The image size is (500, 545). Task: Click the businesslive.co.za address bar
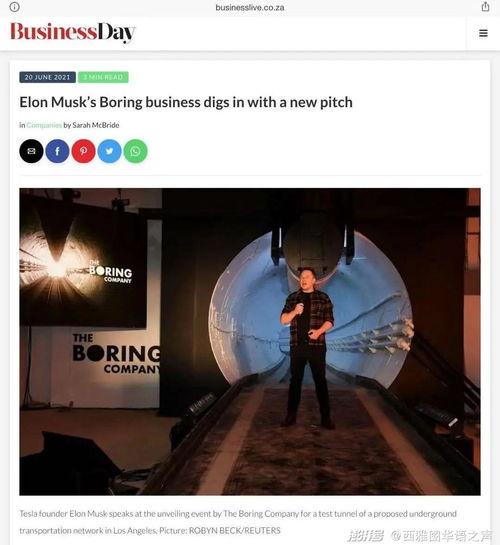point(250,7)
